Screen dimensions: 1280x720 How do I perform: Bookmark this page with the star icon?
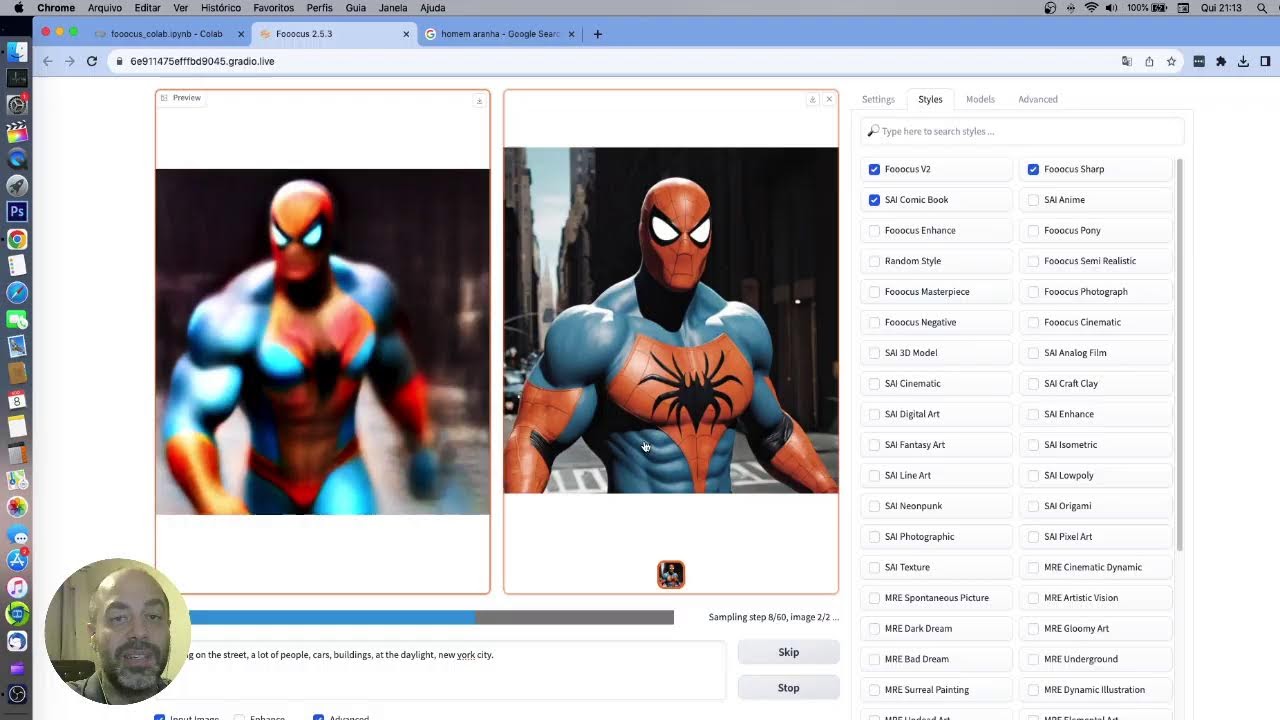pos(1171,61)
